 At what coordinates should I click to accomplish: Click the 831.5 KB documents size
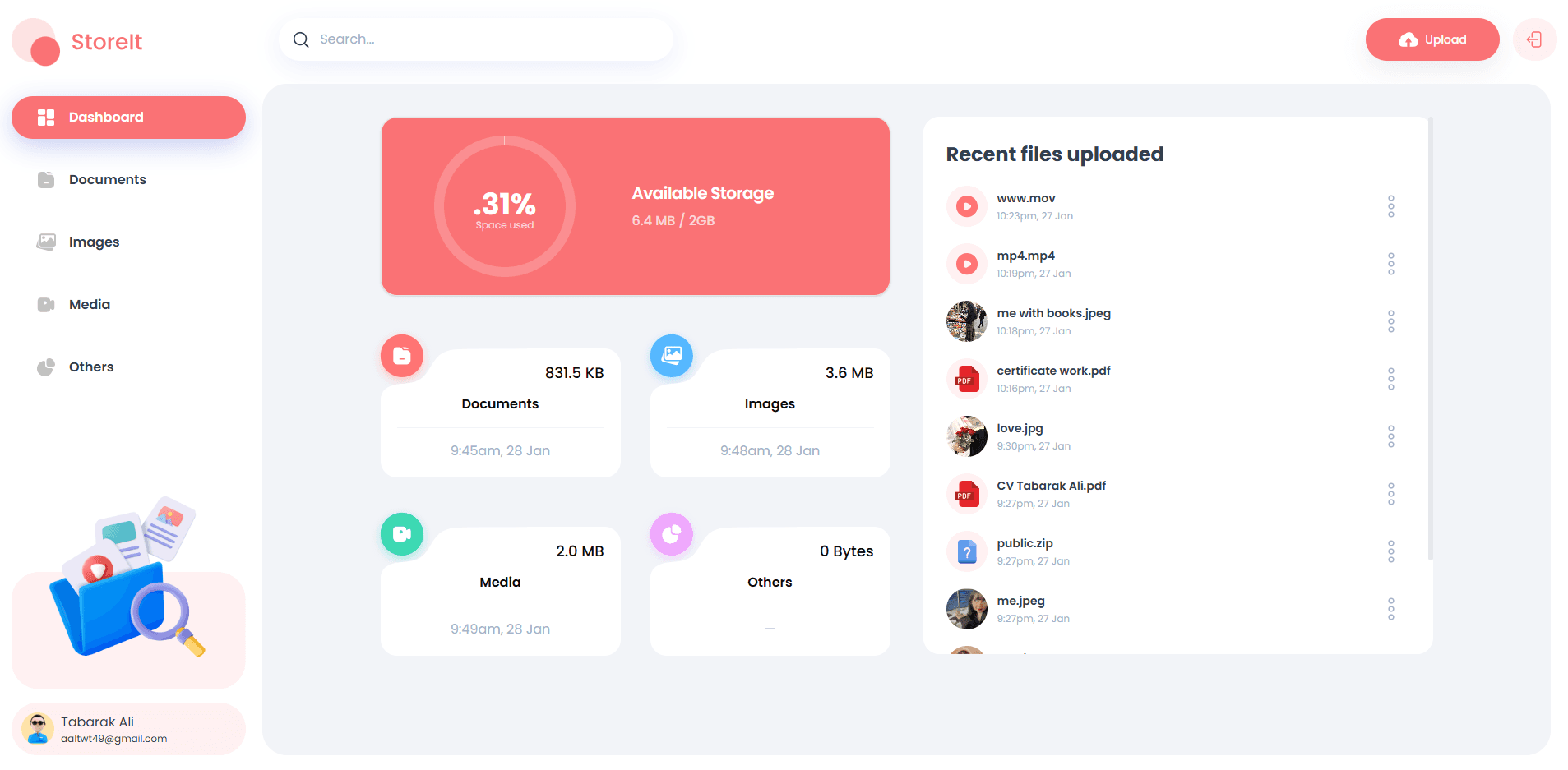[574, 373]
